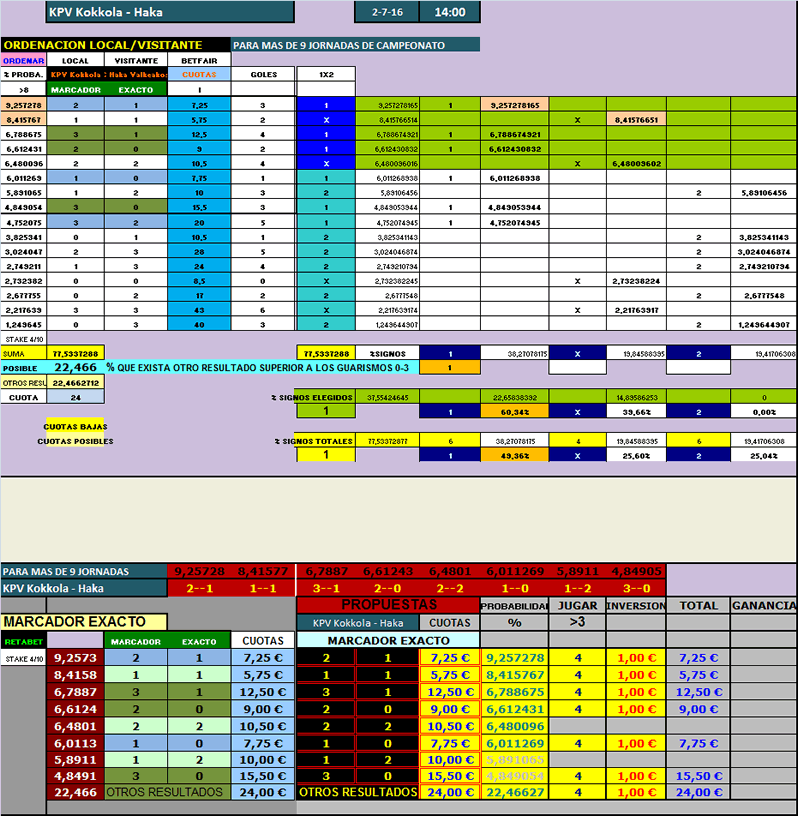Screen dimensions: 798x816
Task: Click the 25,04% cell
Action: (x=764, y=456)
